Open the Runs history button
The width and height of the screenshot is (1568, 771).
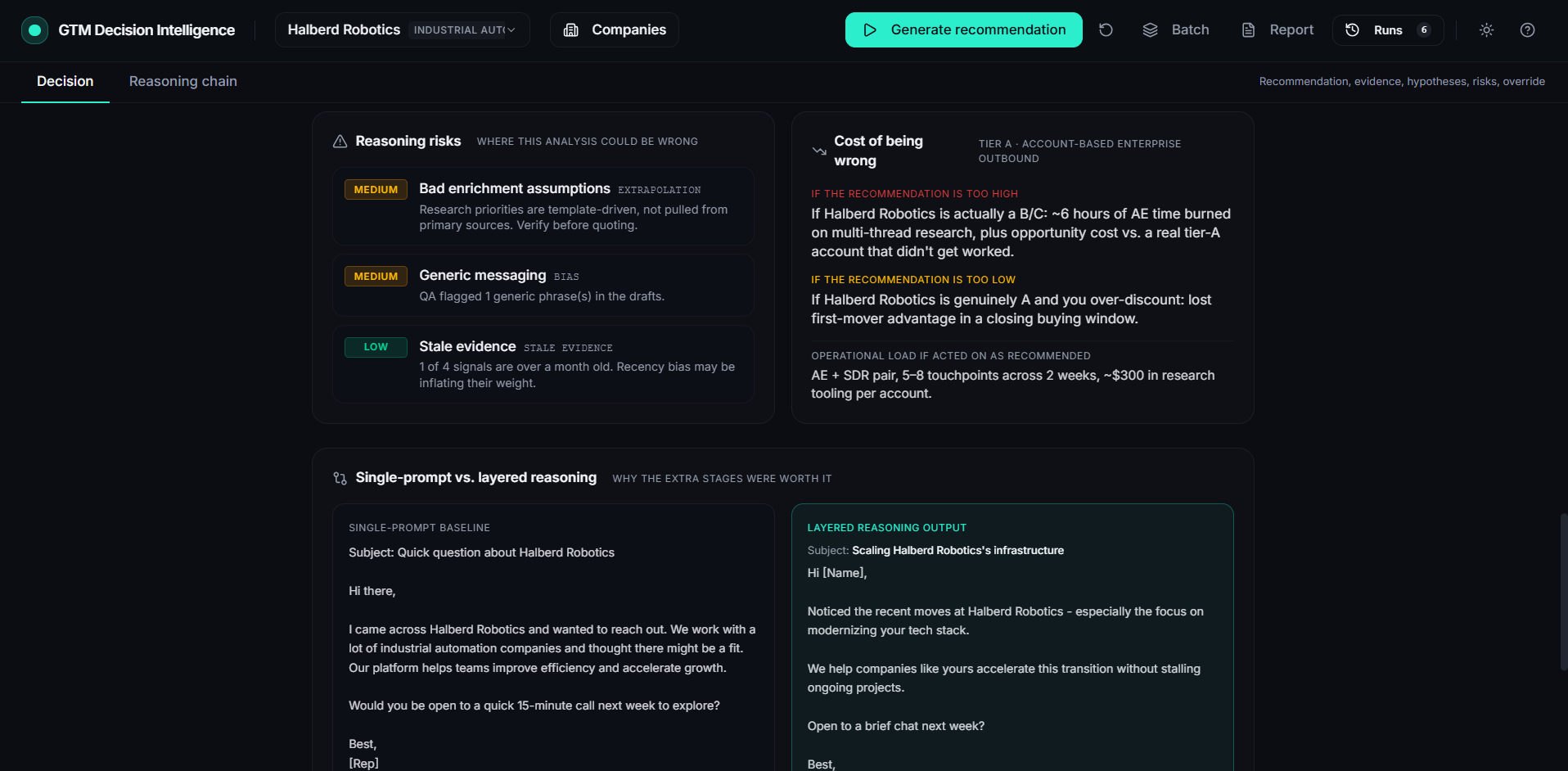(1388, 30)
